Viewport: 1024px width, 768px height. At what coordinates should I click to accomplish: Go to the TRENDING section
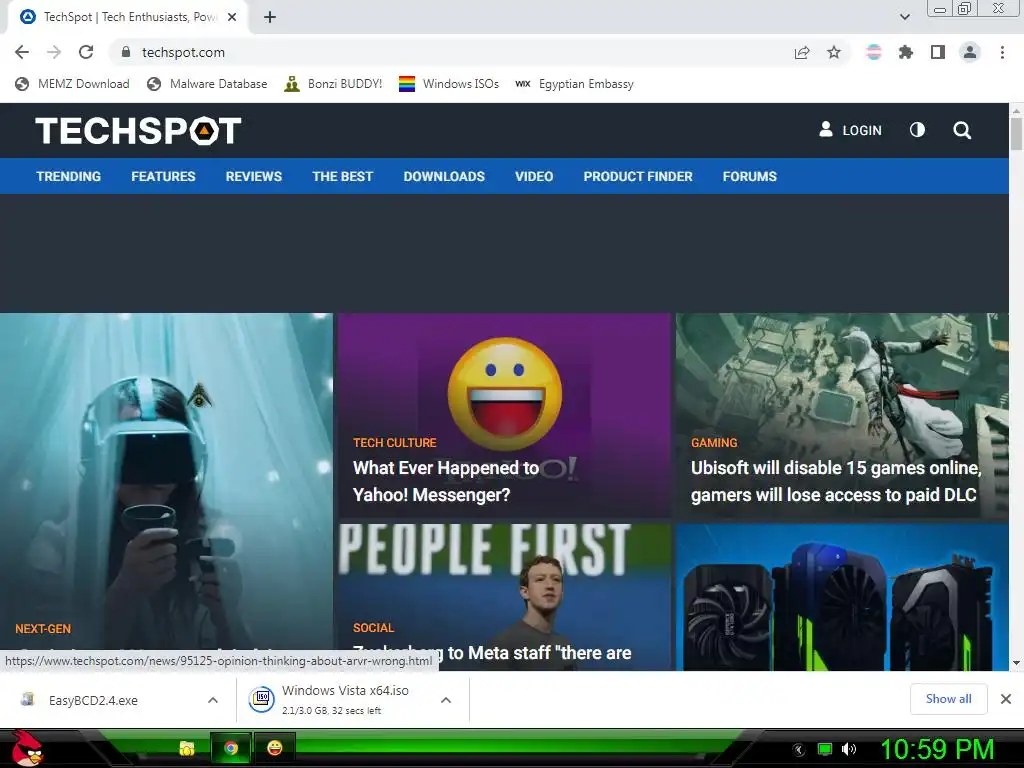[x=69, y=176]
